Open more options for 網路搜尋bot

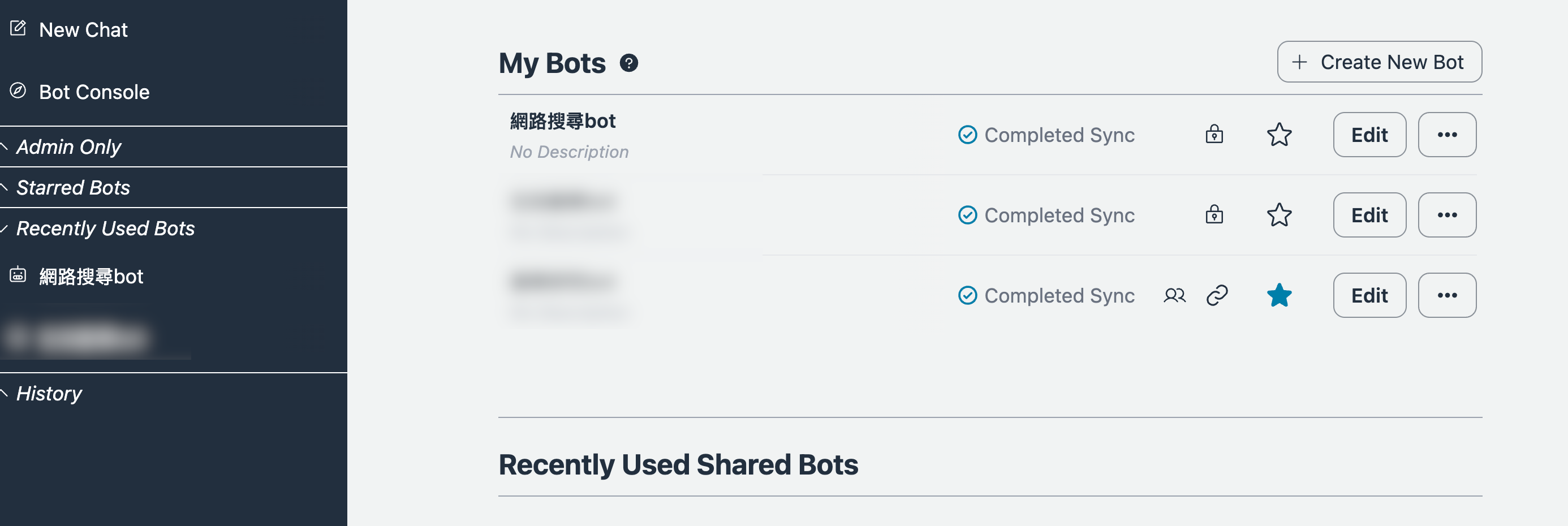[x=1446, y=135]
